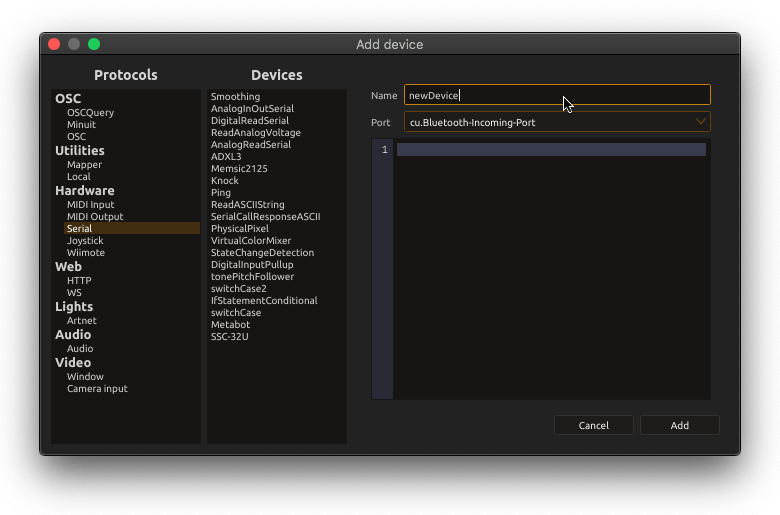The height and width of the screenshot is (515, 780).
Task: Choose the DigitalInputPullup device
Action: pos(252,264)
